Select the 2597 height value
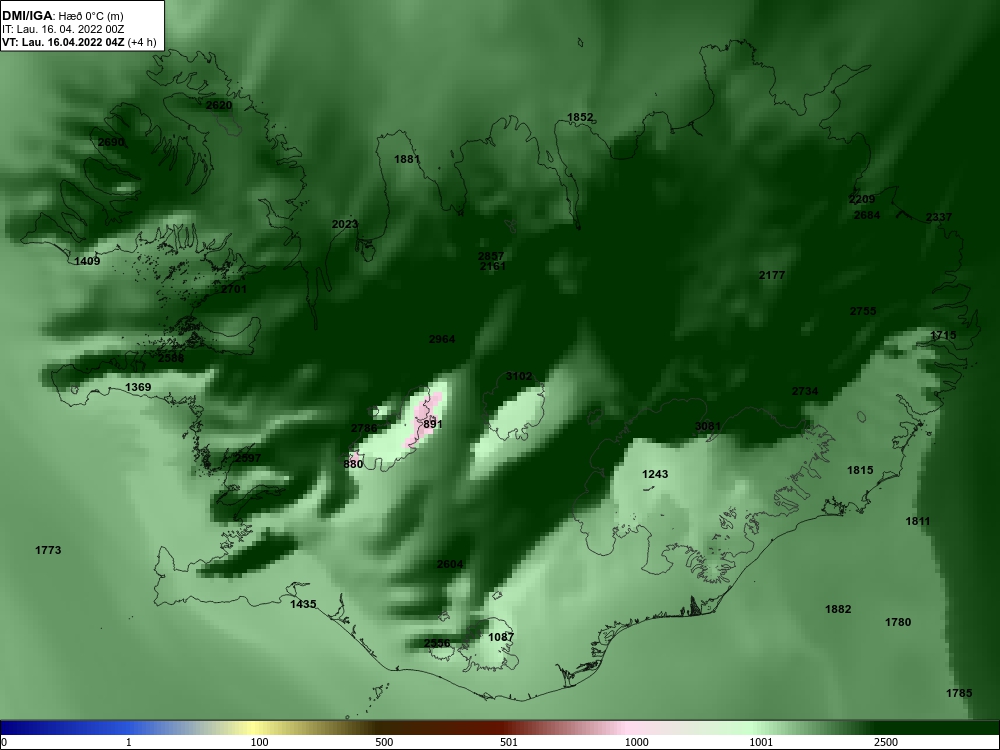1000x750 pixels. pyautogui.click(x=248, y=458)
